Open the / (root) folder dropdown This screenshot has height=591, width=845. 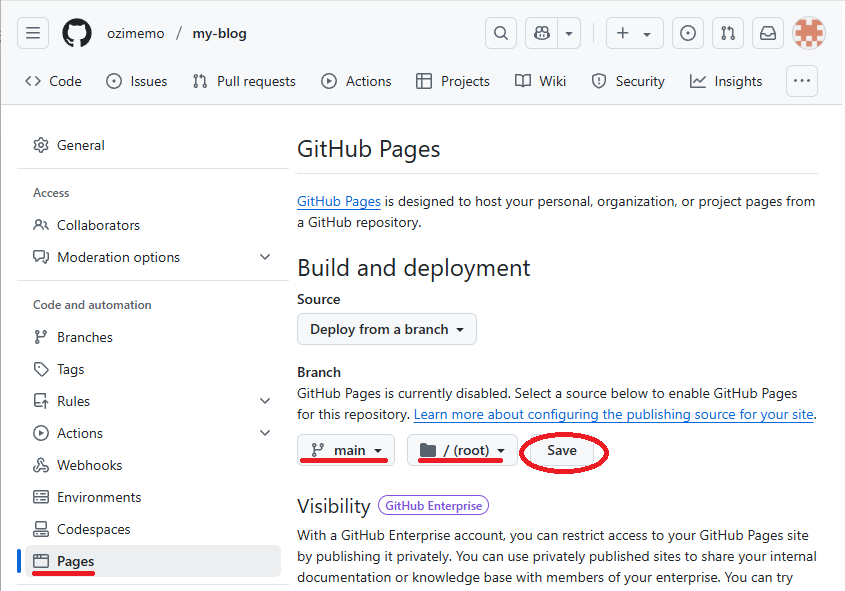[x=462, y=450]
